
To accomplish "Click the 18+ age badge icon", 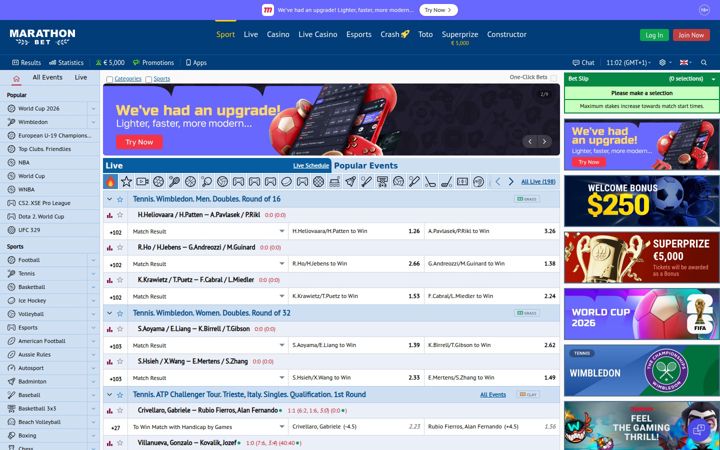I will point(704,10).
